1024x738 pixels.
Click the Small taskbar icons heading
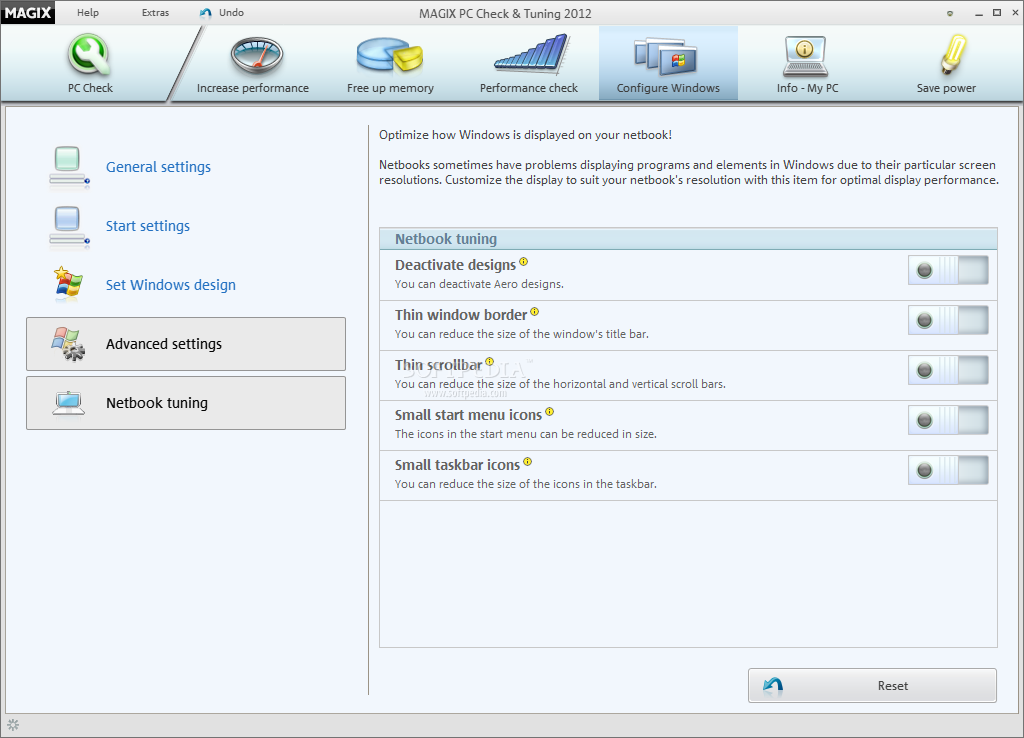pos(457,465)
